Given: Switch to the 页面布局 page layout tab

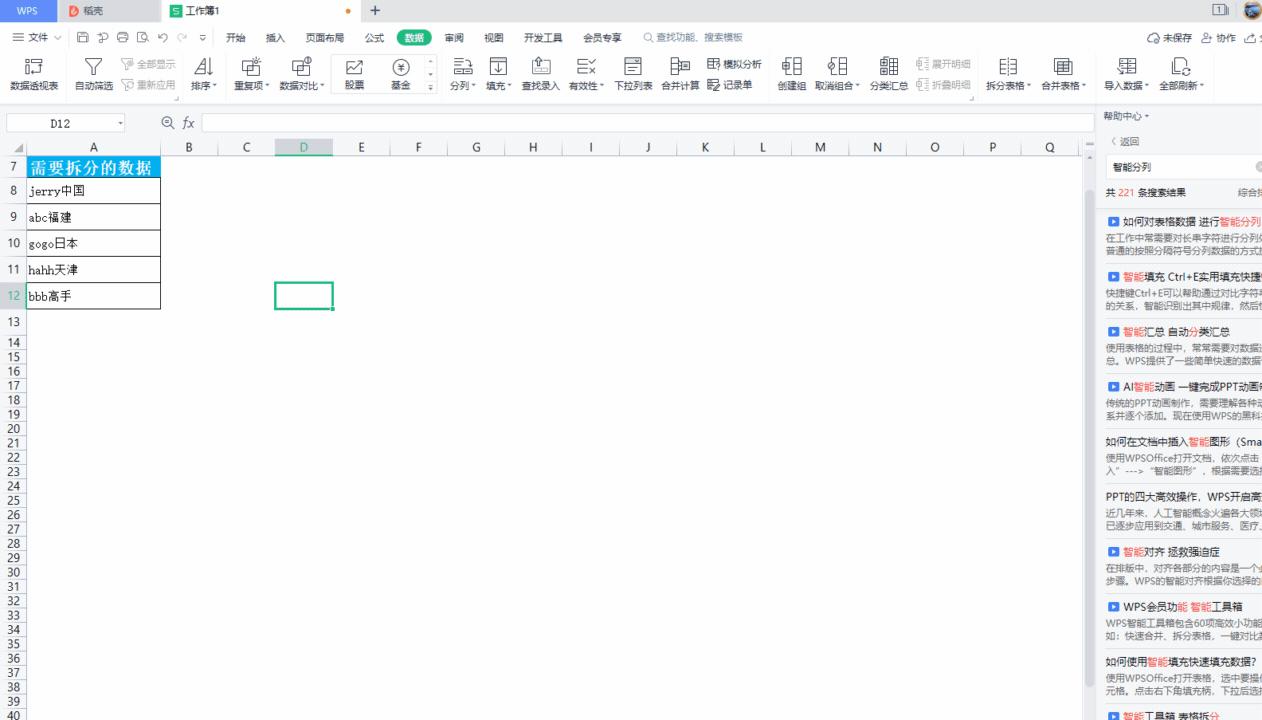Looking at the screenshot, I should tap(324, 38).
